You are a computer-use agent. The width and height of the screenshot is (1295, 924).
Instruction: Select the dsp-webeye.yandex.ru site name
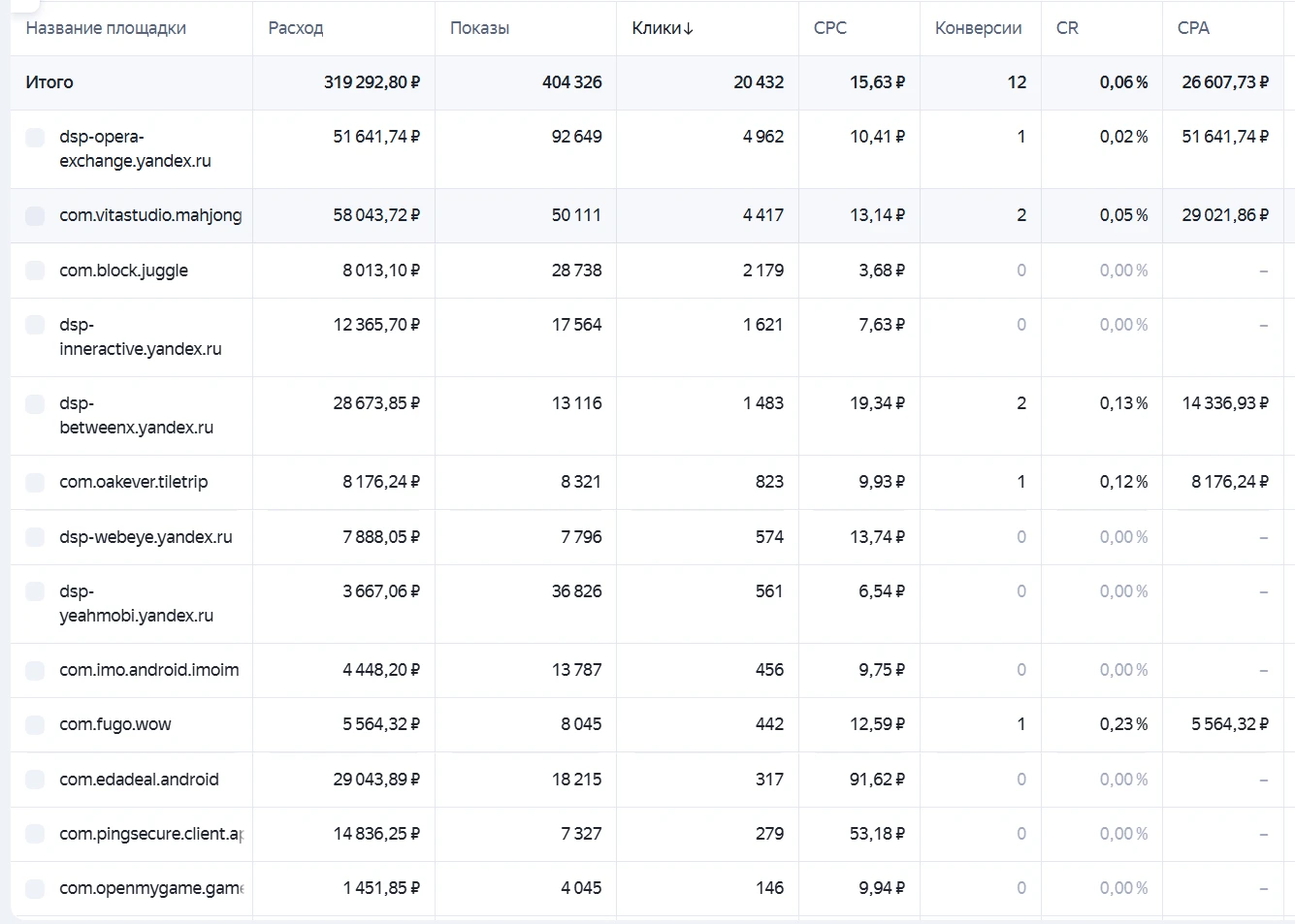[146, 537]
